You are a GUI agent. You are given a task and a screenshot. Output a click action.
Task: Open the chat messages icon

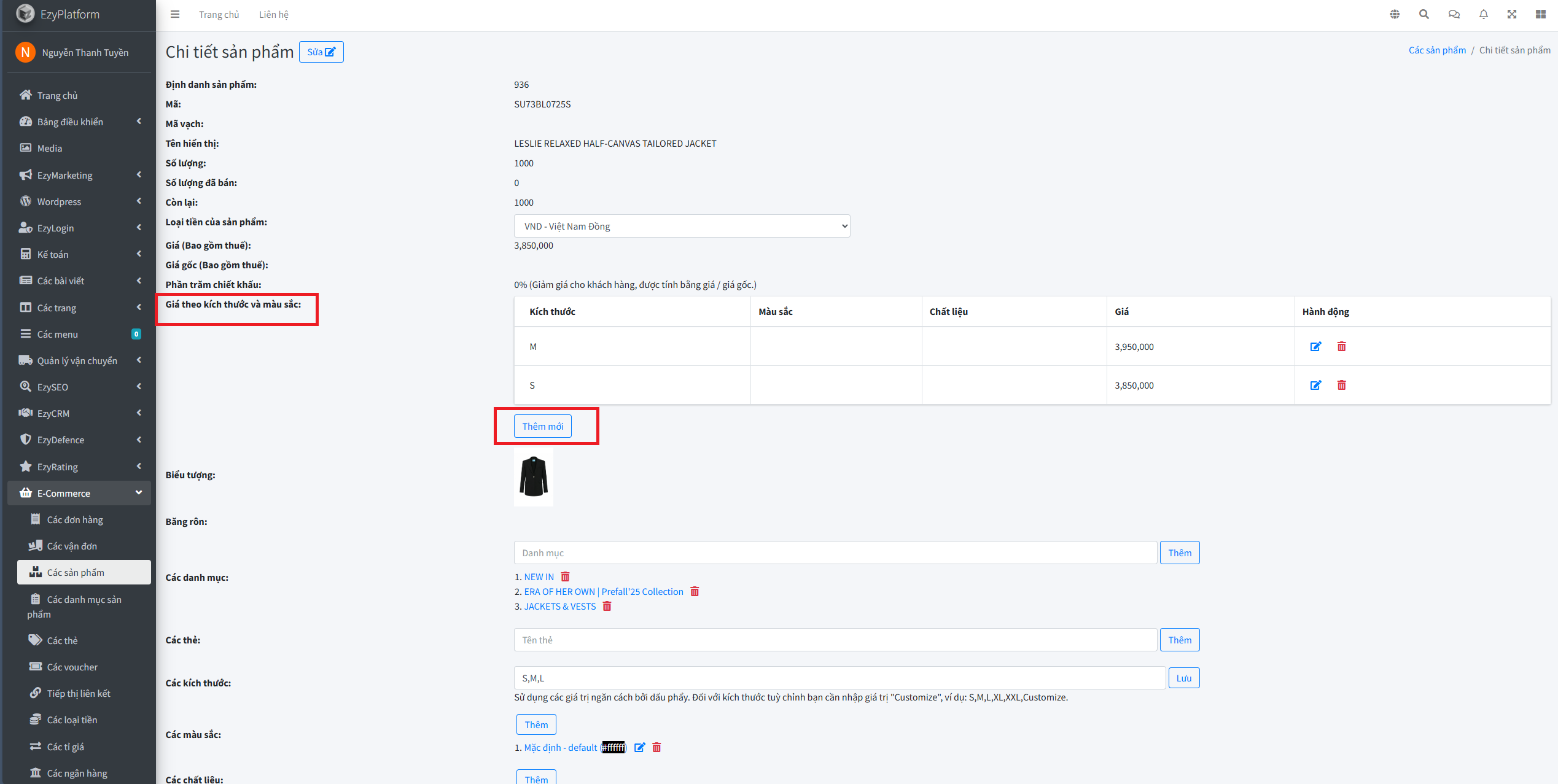[1454, 14]
